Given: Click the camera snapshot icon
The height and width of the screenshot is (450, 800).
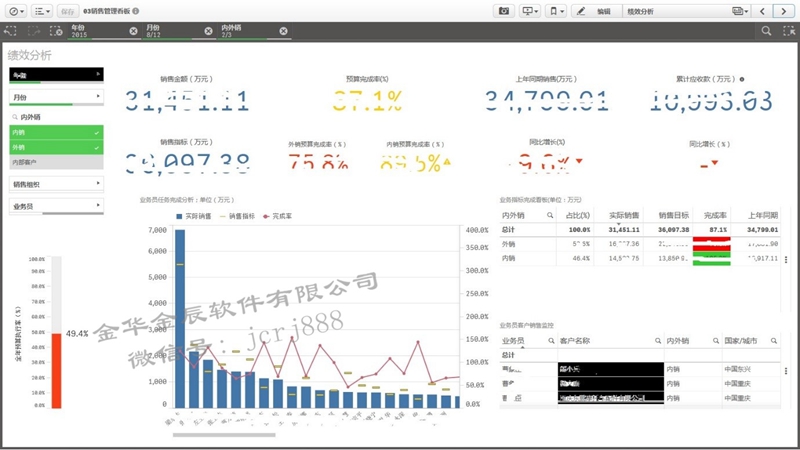Looking at the screenshot, I should point(504,10).
